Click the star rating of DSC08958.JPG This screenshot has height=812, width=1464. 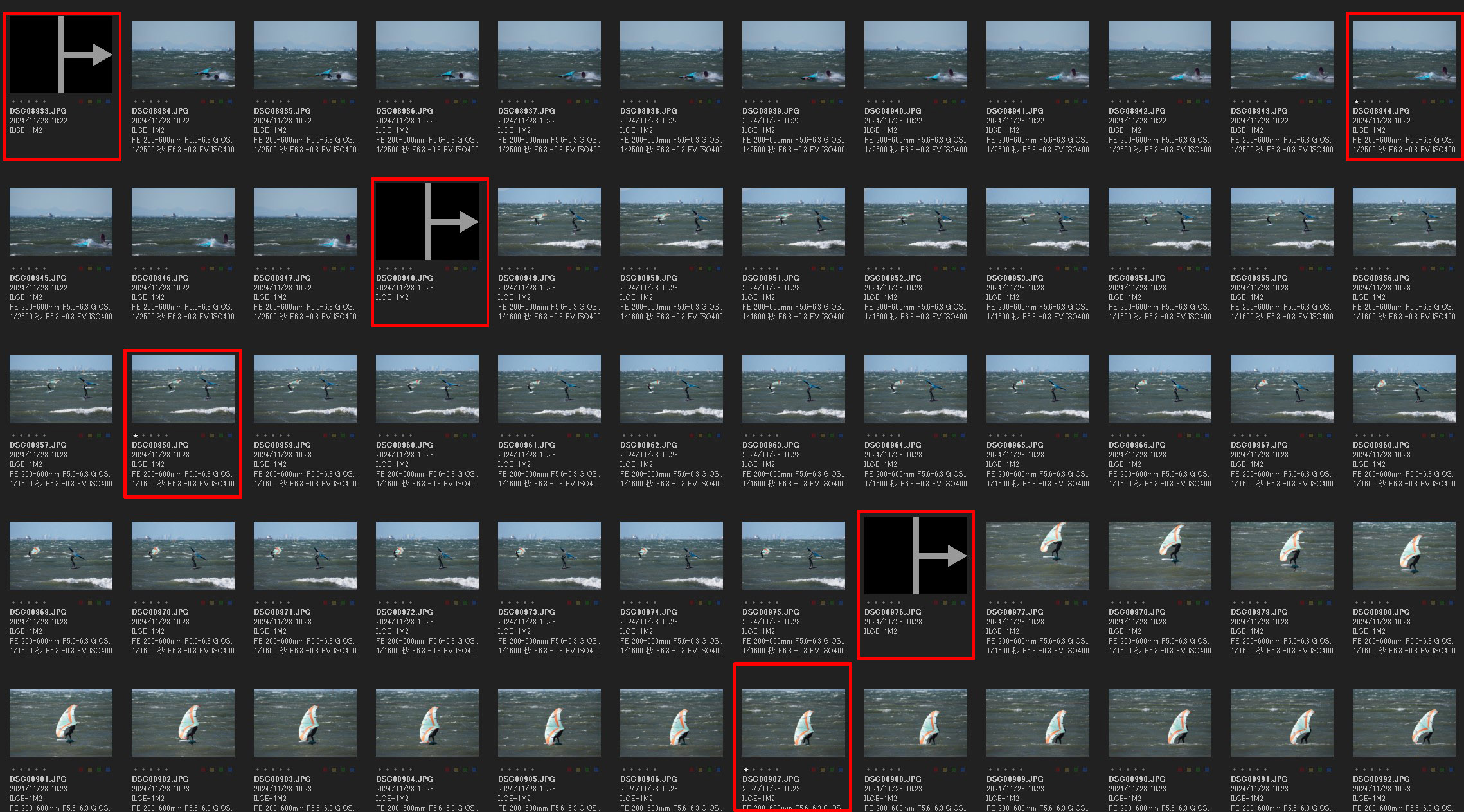(136, 436)
